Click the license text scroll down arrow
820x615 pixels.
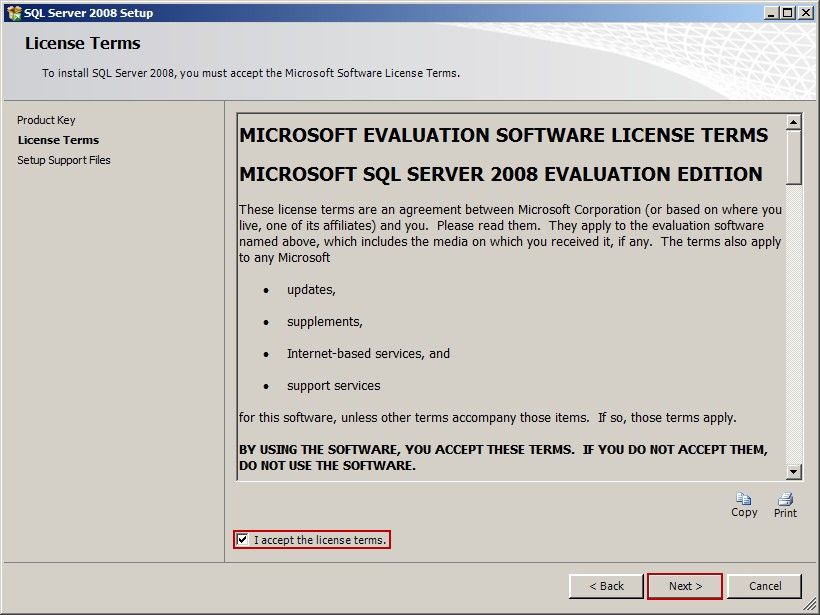[x=793, y=472]
